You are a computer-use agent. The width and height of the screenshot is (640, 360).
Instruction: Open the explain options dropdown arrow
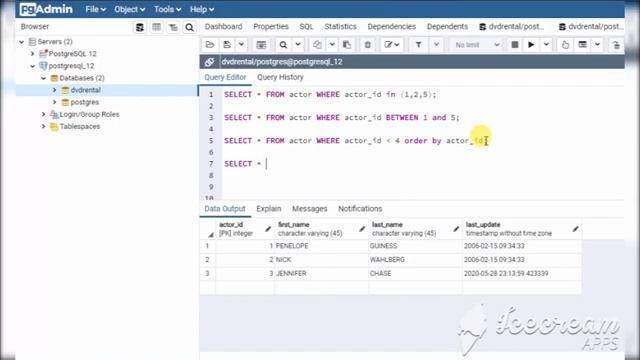tap(597, 45)
